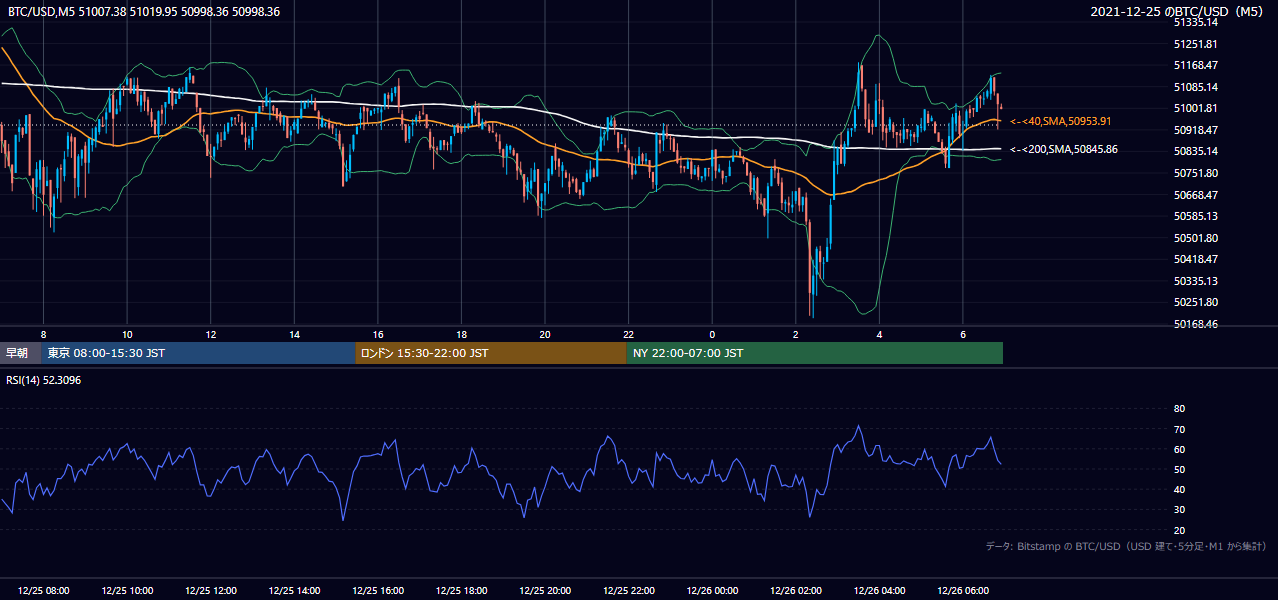Select the RSI axis value 20
Screen dimensions: 1278x600
coord(1179,530)
